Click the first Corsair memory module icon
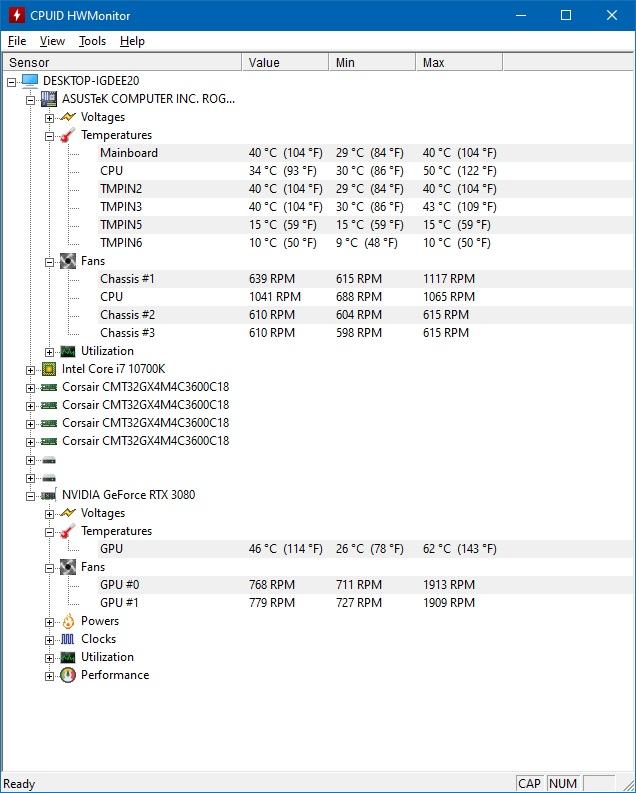Viewport: 636px width, 793px height. pos(49,387)
